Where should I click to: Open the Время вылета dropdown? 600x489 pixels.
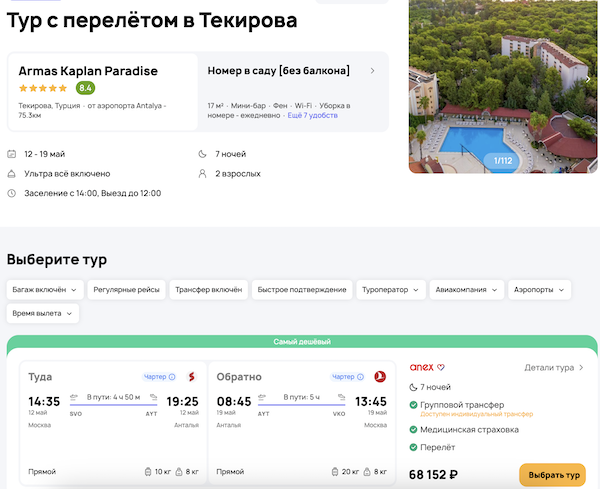coord(42,313)
